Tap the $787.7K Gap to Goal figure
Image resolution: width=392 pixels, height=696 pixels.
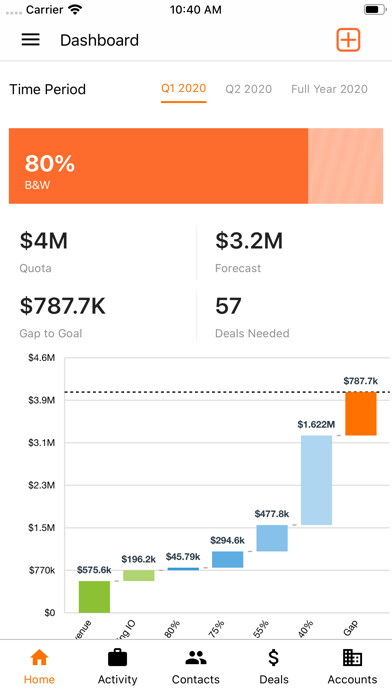(x=63, y=306)
